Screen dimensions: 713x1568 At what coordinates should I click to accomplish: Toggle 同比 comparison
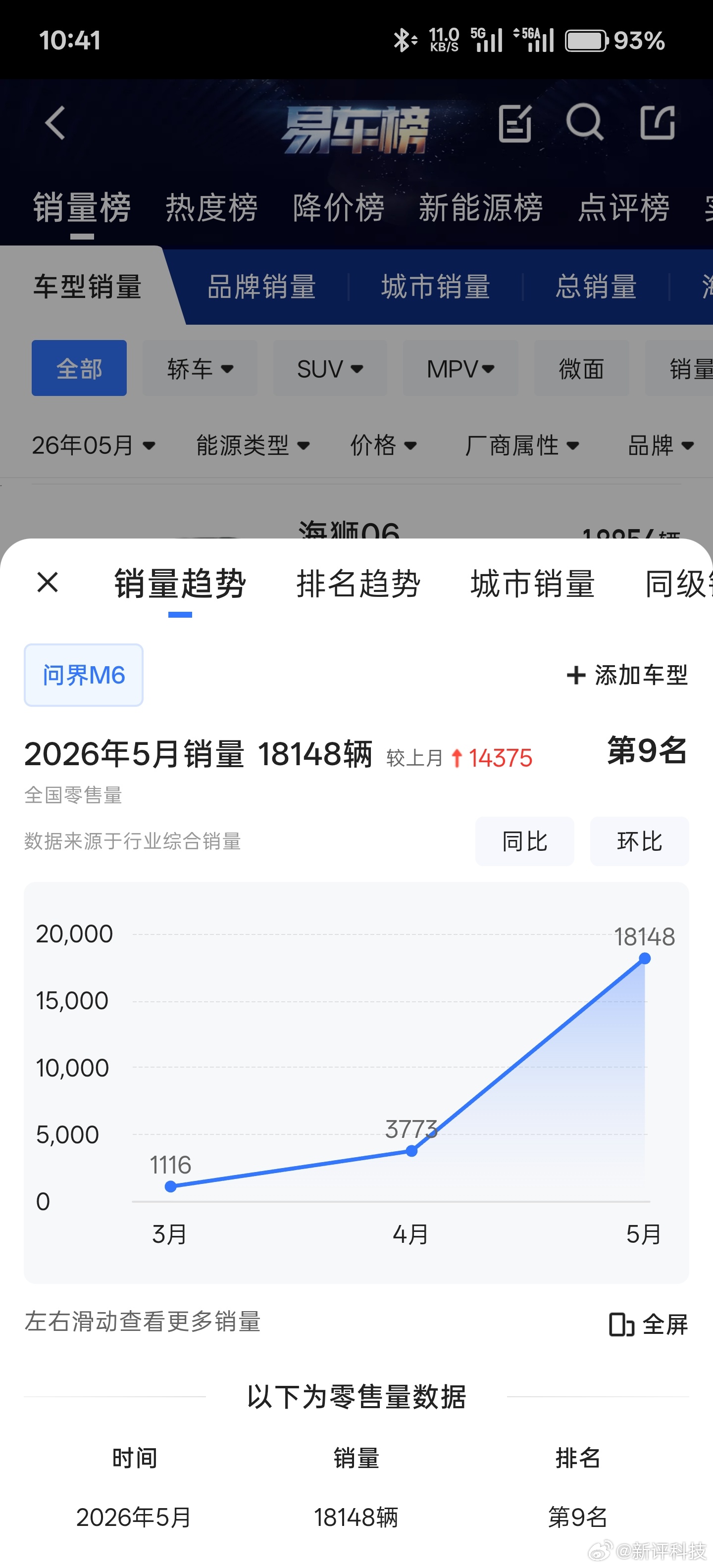click(524, 841)
